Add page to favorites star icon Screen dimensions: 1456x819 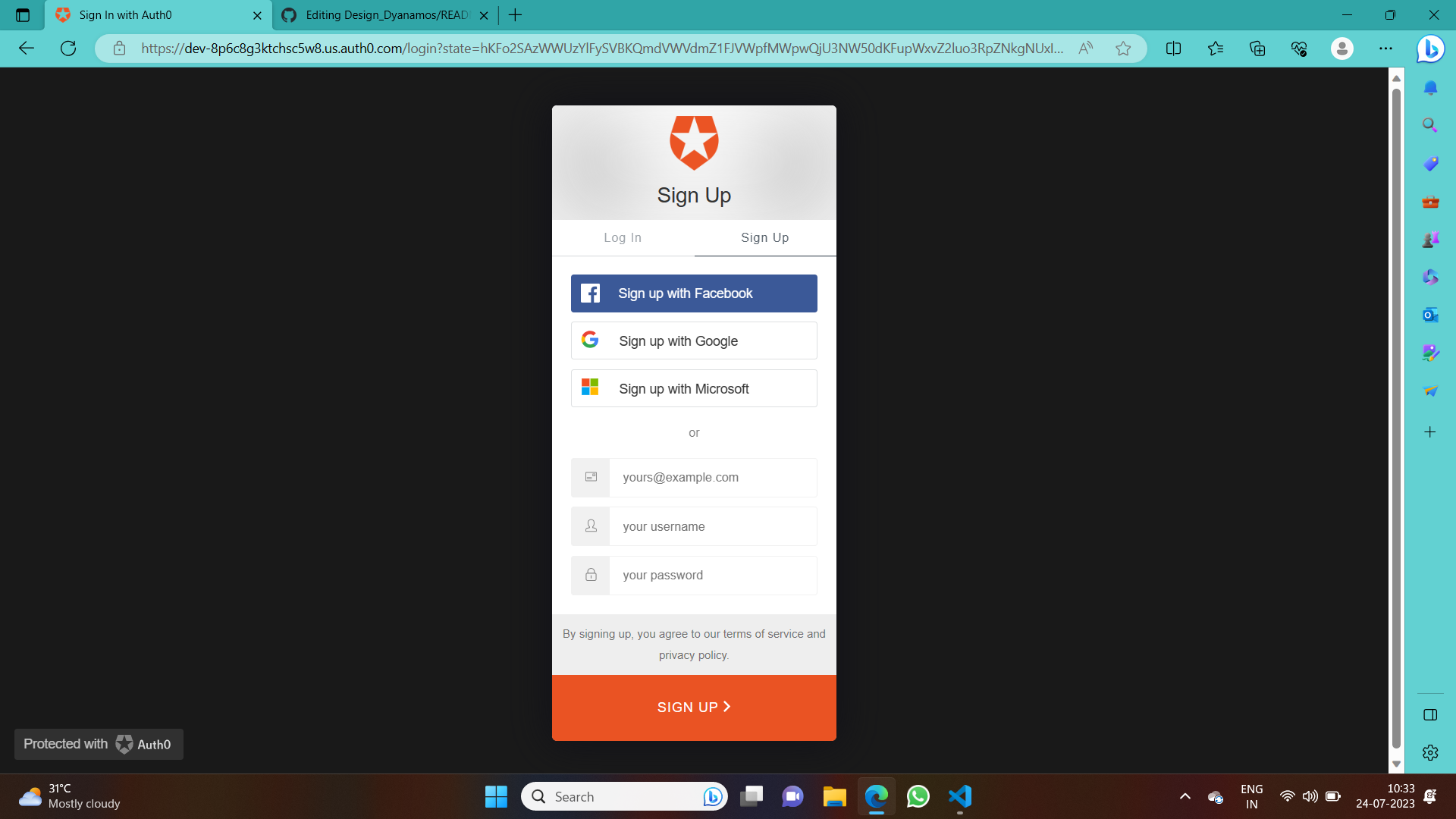(1123, 49)
